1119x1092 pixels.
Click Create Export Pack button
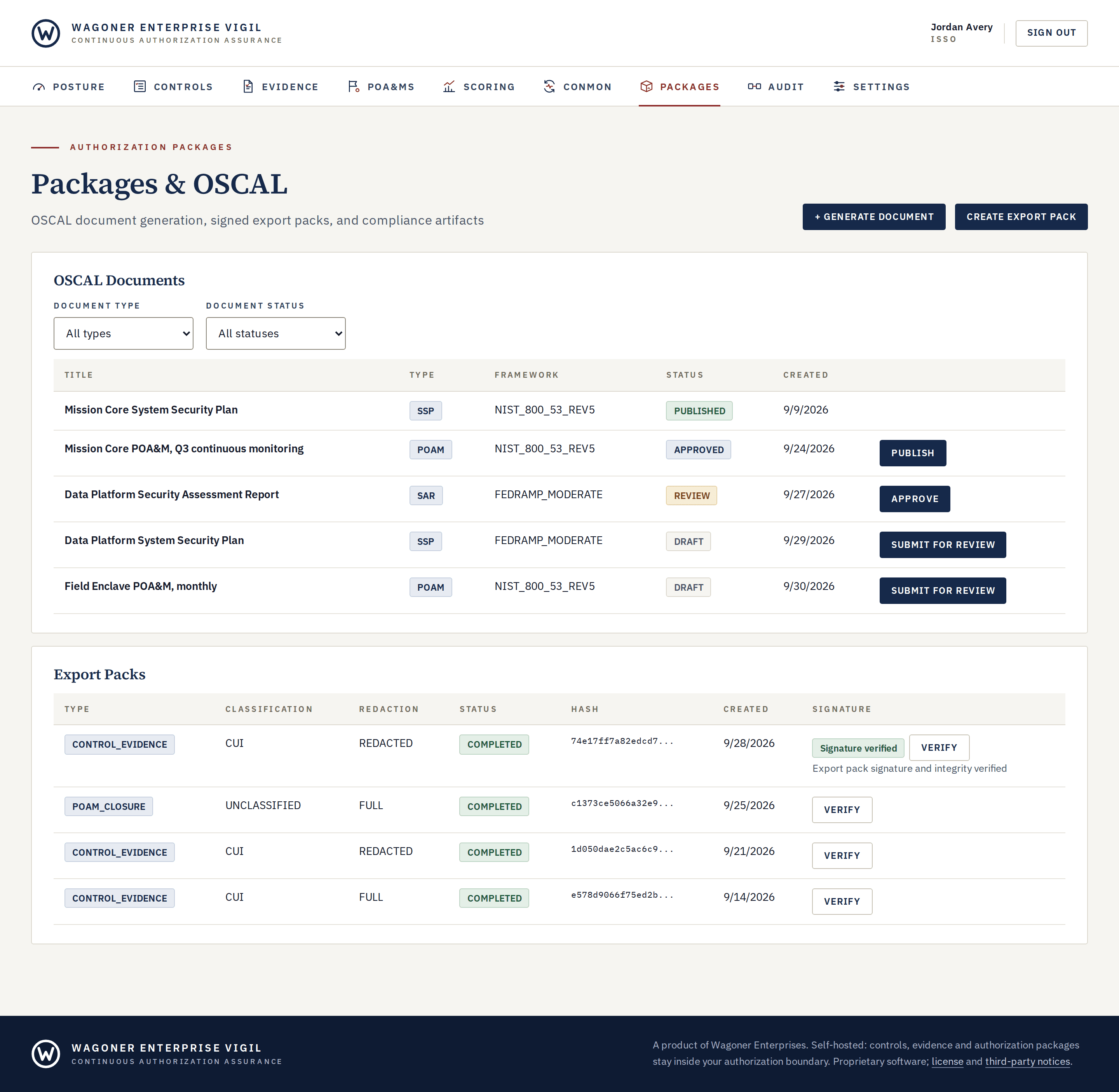pyautogui.click(x=1021, y=217)
